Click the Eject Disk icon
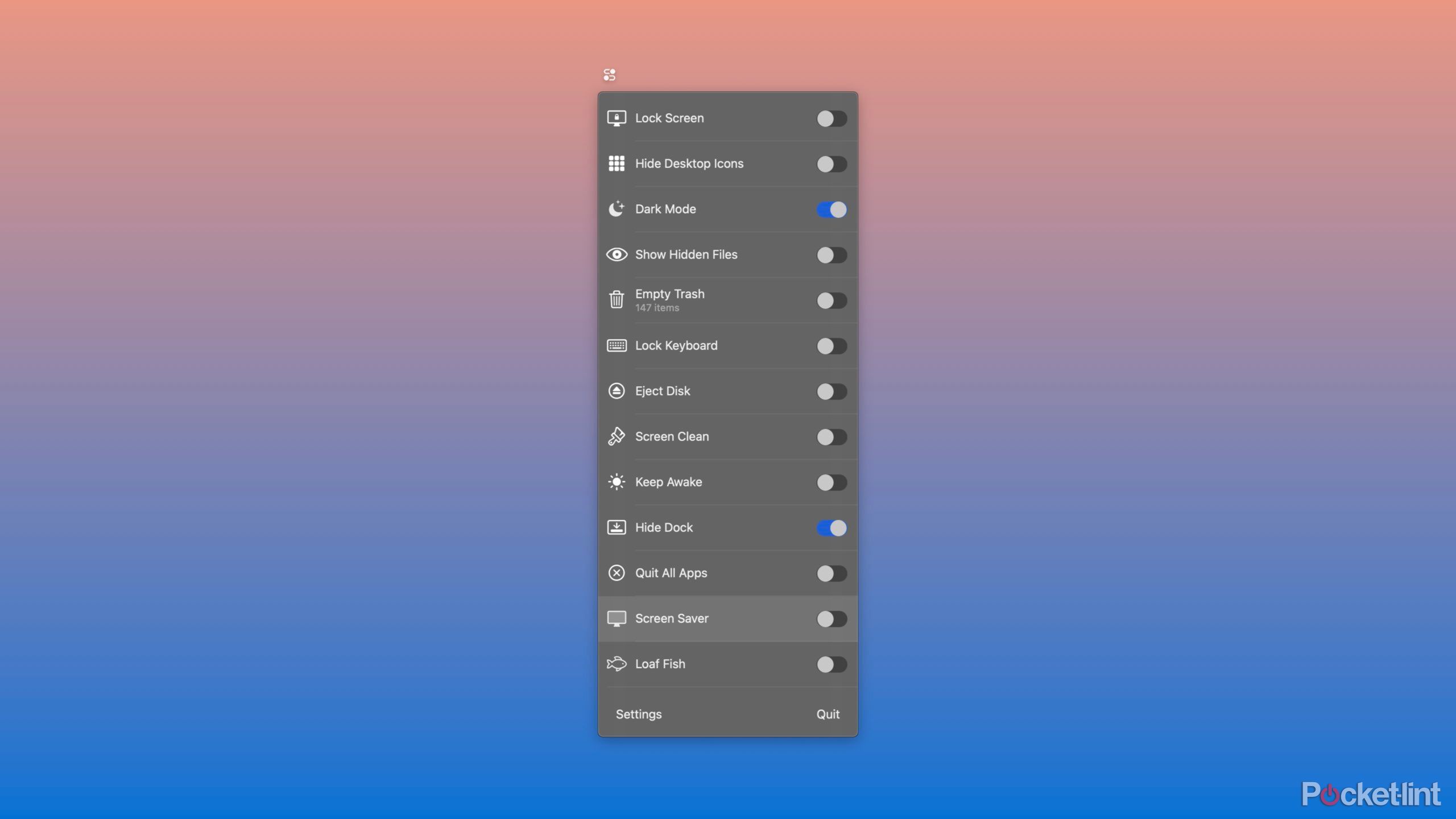This screenshot has height=819, width=1456. coord(617,391)
